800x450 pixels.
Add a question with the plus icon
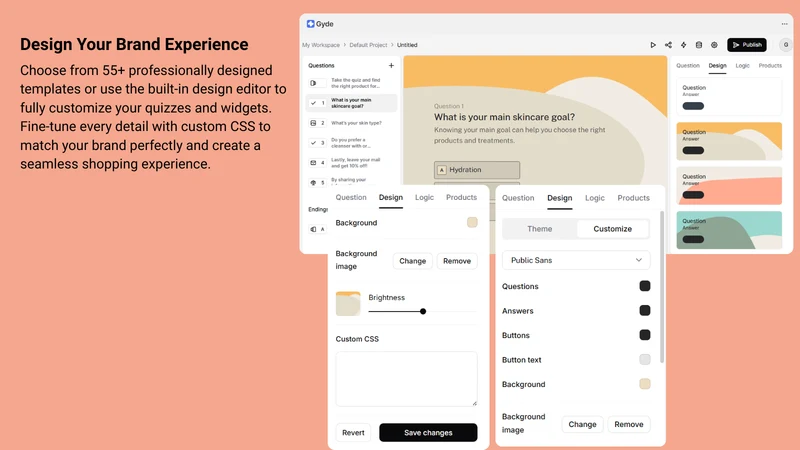pyautogui.click(x=391, y=65)
